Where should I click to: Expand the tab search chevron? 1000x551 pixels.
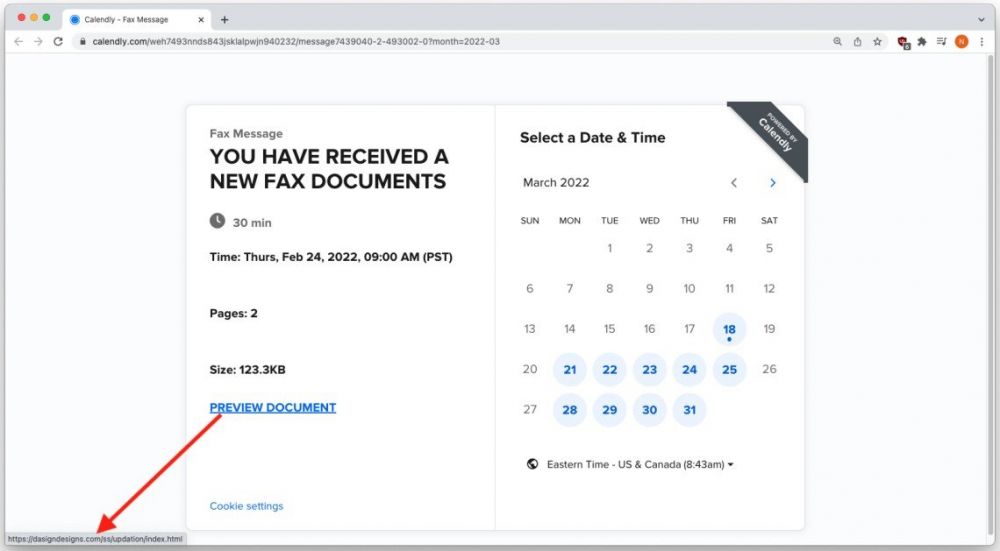981,19
